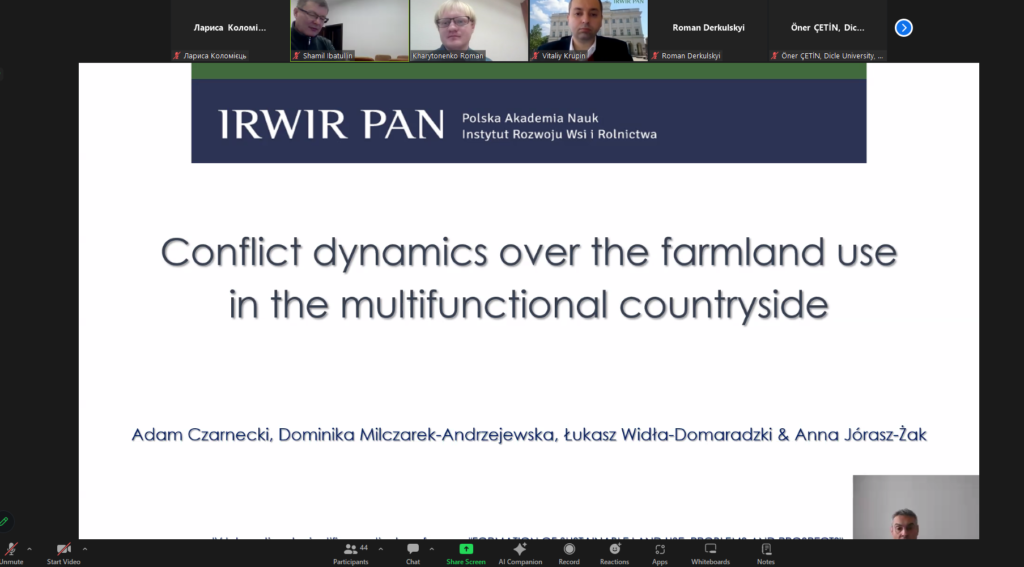Open Whiteboards from the toolbar
The width and height of the screenshot is (1024, 567).
(710, 549)
